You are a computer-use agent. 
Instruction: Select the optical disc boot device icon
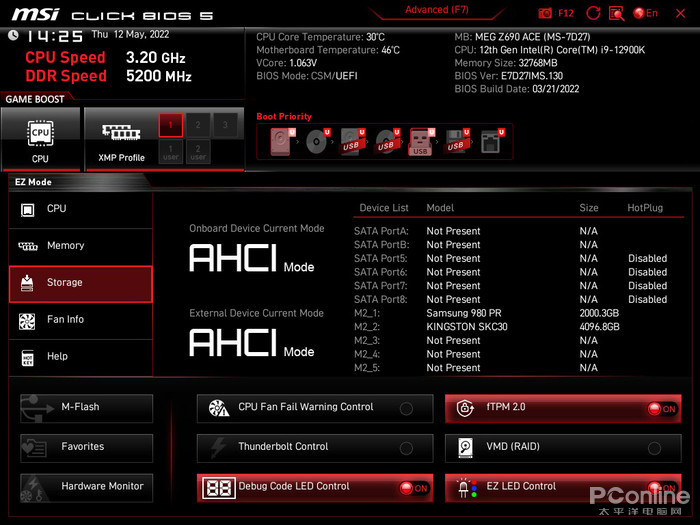pos(317,142)
